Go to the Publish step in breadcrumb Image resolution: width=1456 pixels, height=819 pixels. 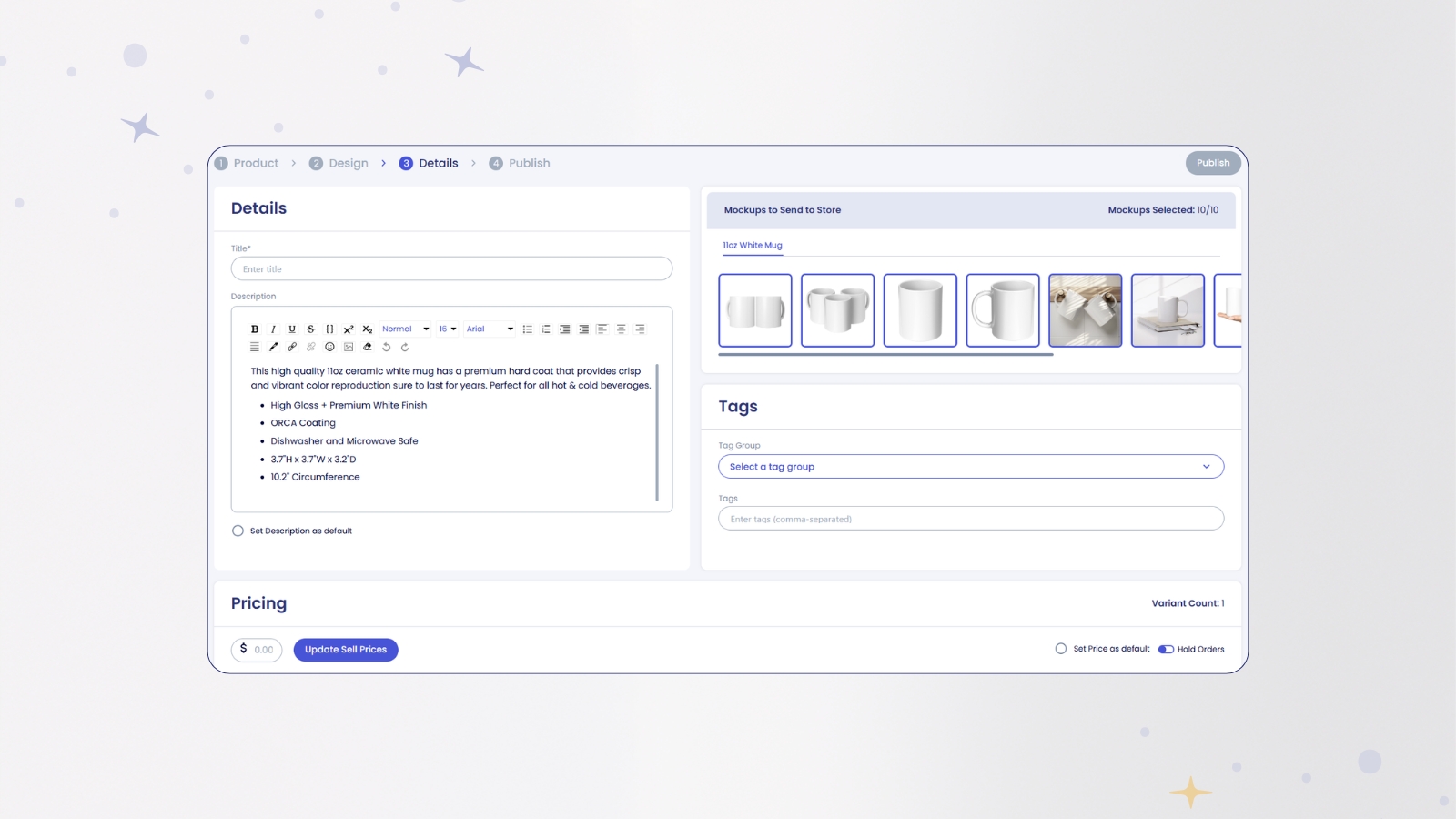[520, 163]
